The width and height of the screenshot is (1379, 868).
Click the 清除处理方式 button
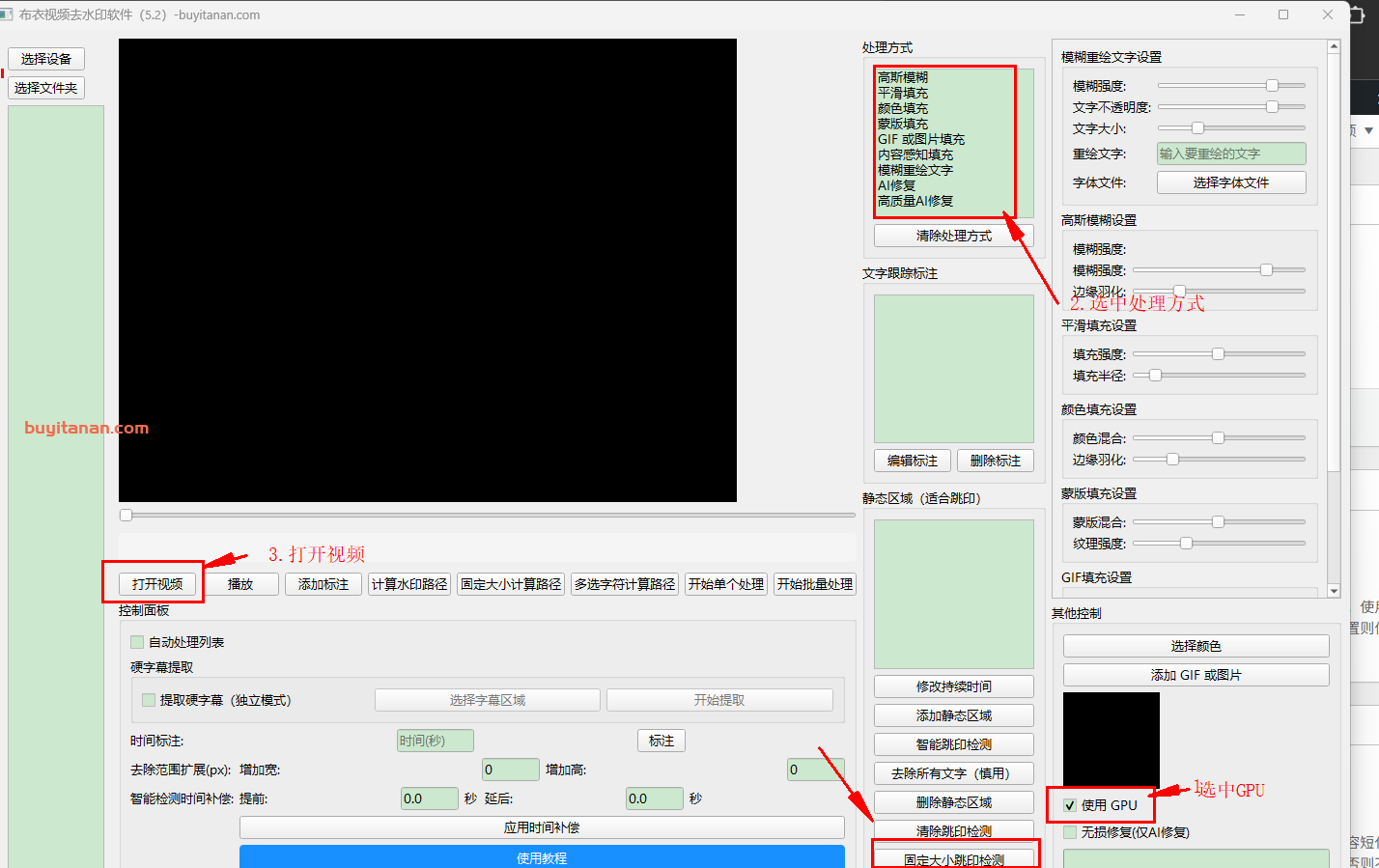click(953, 236)
